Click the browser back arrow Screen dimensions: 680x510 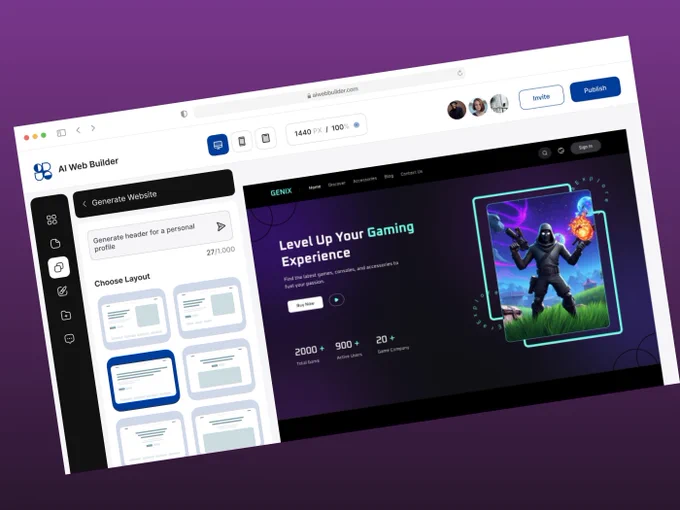coord(78,130)
